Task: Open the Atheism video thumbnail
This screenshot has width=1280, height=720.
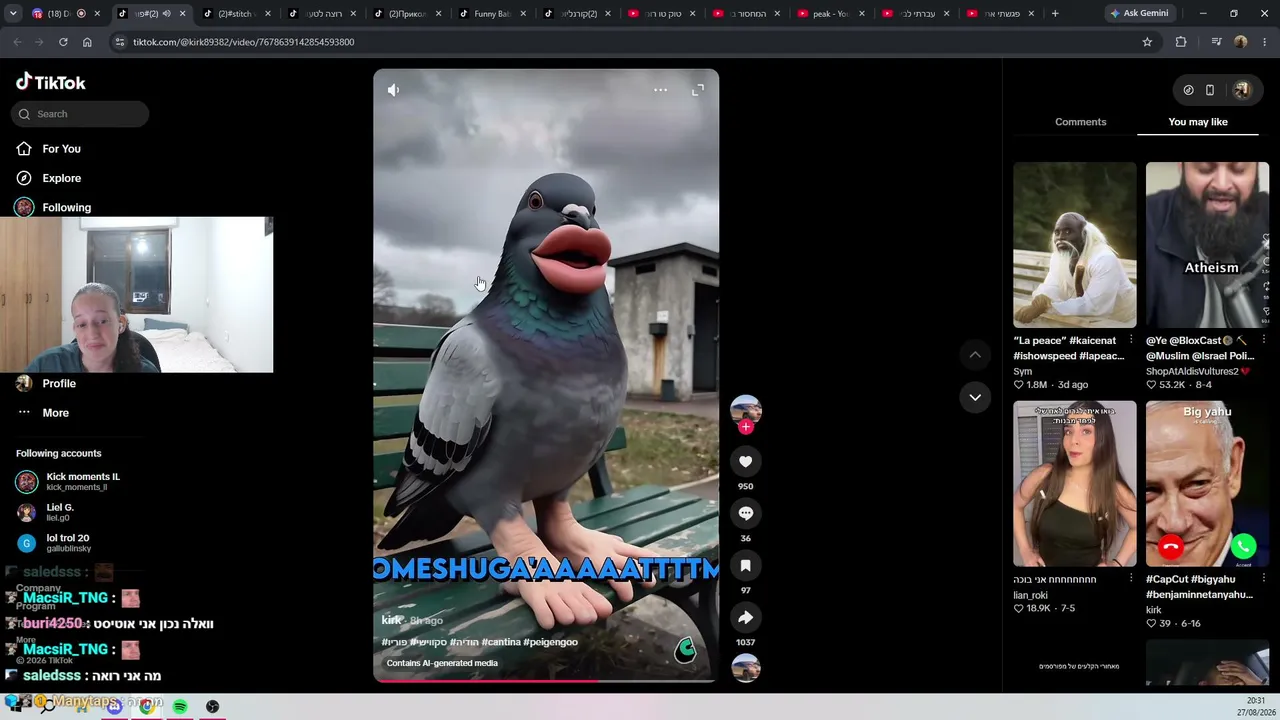Action: [x=1207, y=245]
